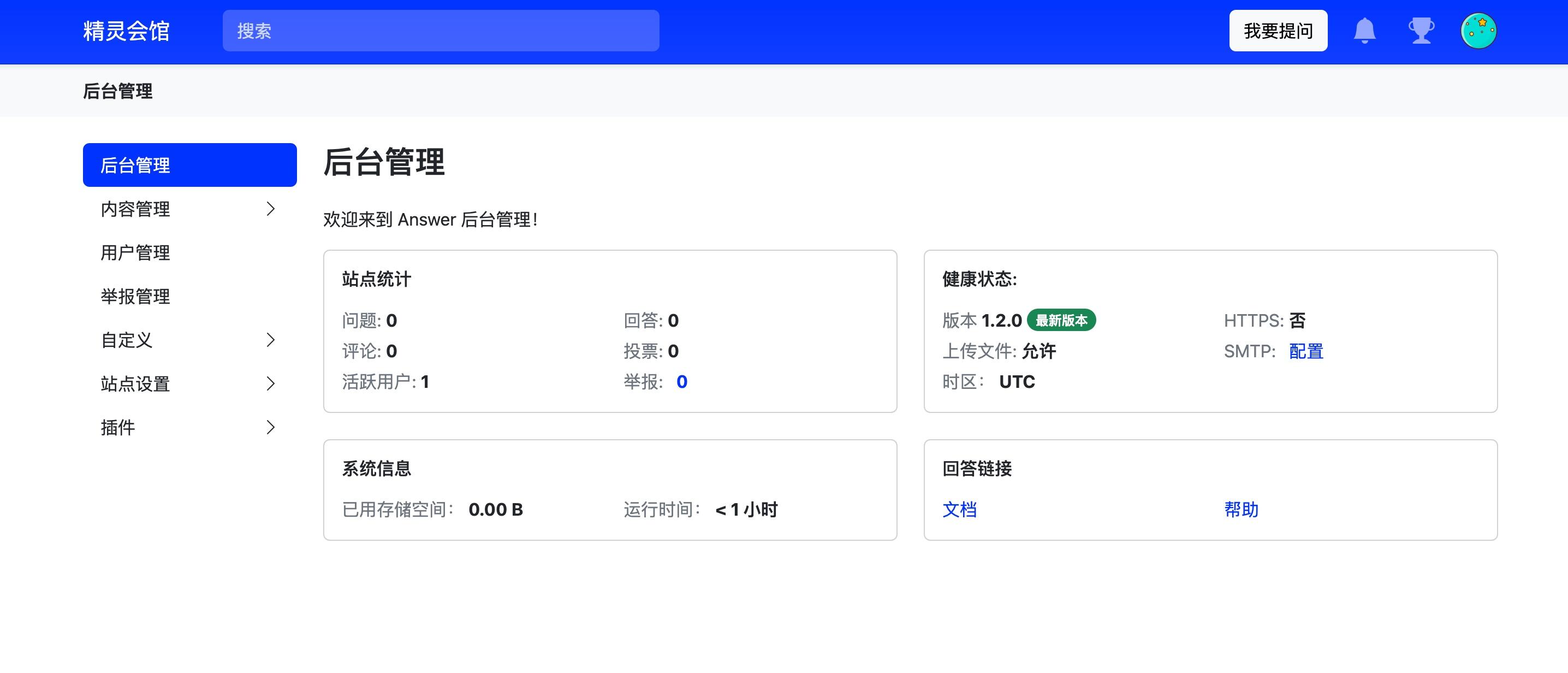Expand the 内容管理 chevron

[271, 209]
